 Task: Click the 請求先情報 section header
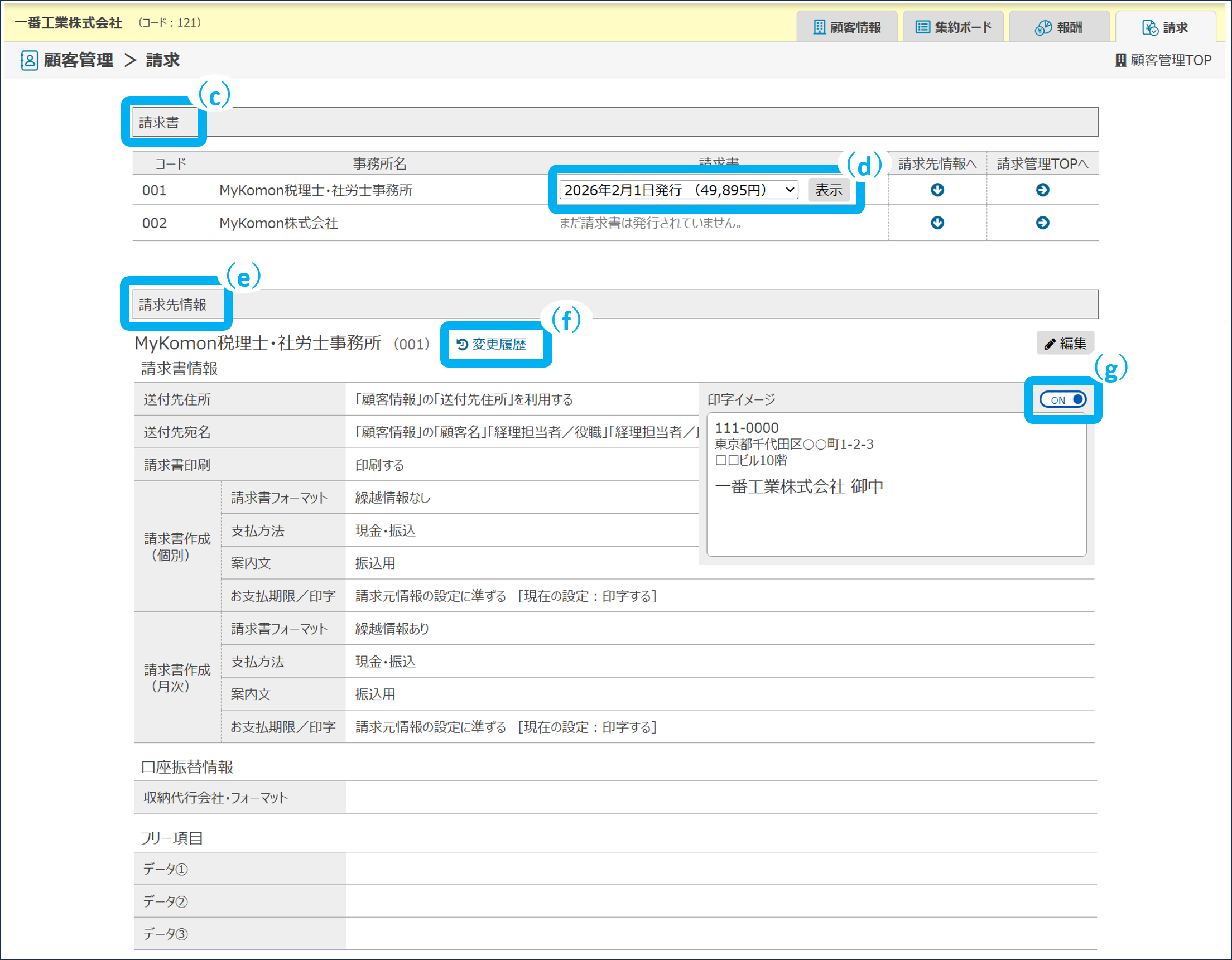172,305
